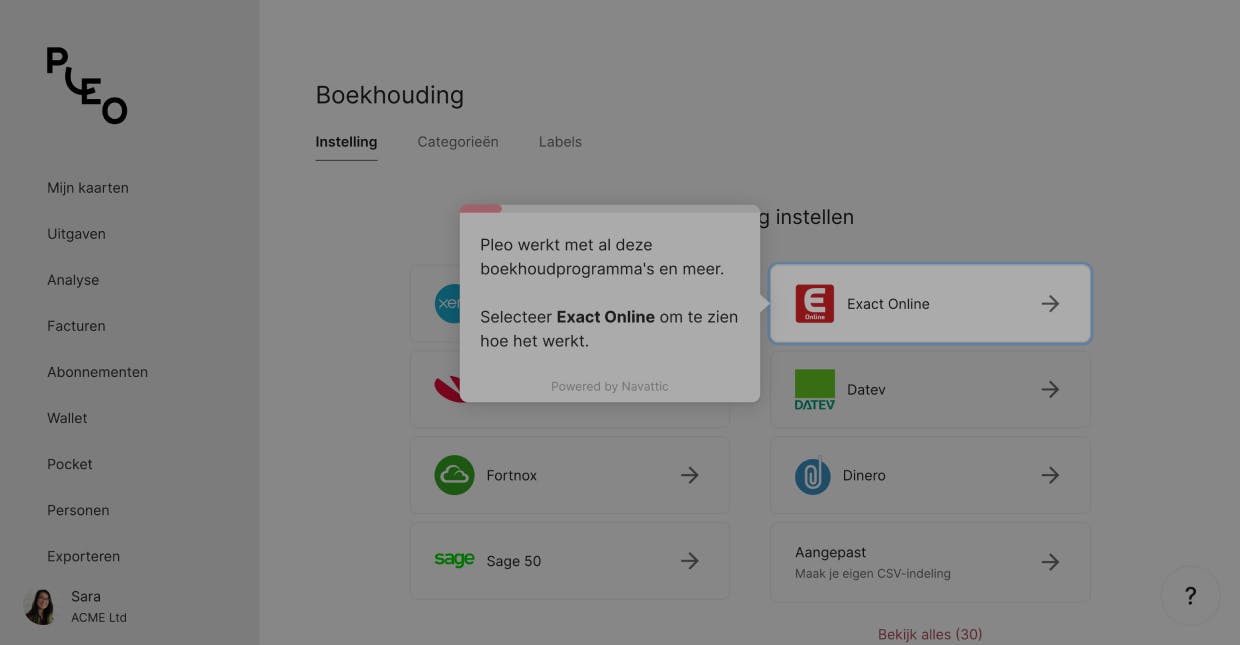Select the Exact Online integration card

(930, 304)
